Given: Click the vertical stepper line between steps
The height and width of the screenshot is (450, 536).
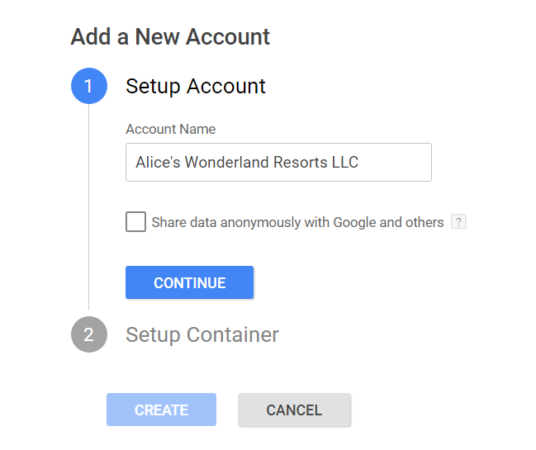Looking at the screenshot, I should (89, 207).
